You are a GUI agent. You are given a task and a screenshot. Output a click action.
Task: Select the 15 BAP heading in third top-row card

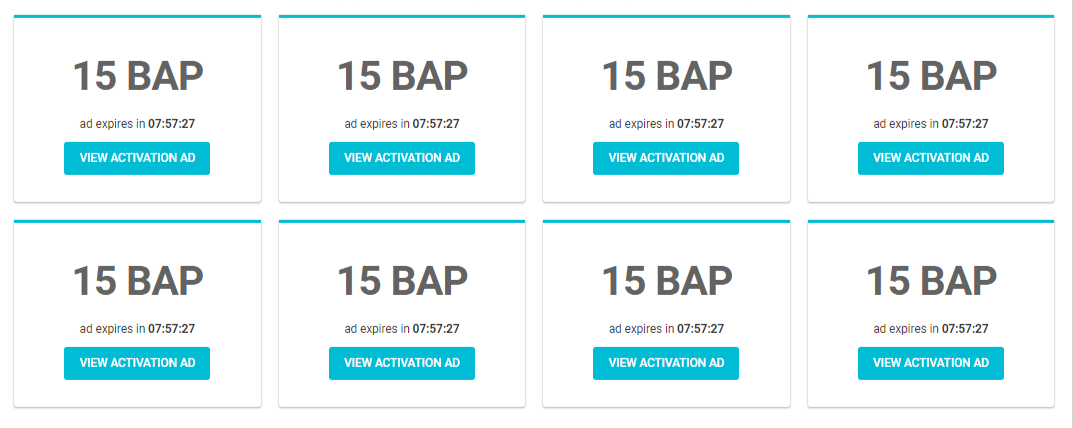tap(667, 76)
